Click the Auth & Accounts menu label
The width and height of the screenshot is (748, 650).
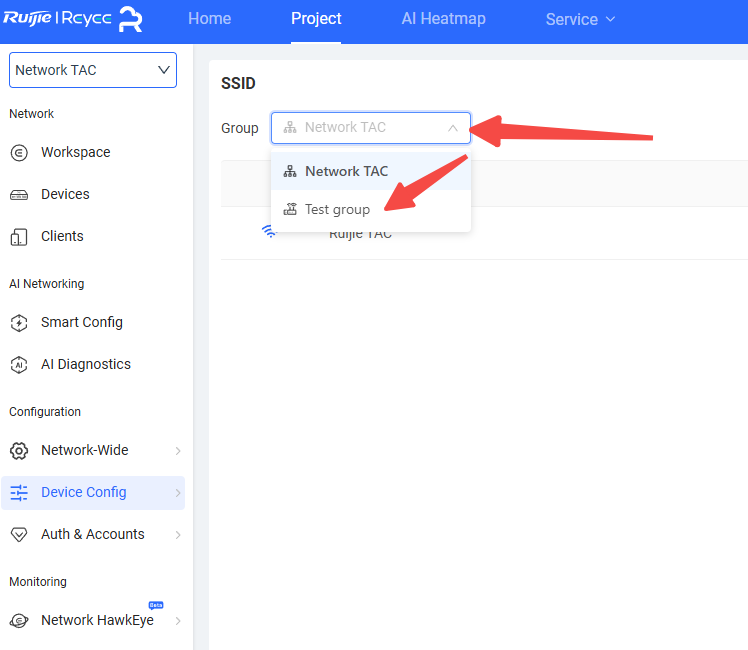93,534
